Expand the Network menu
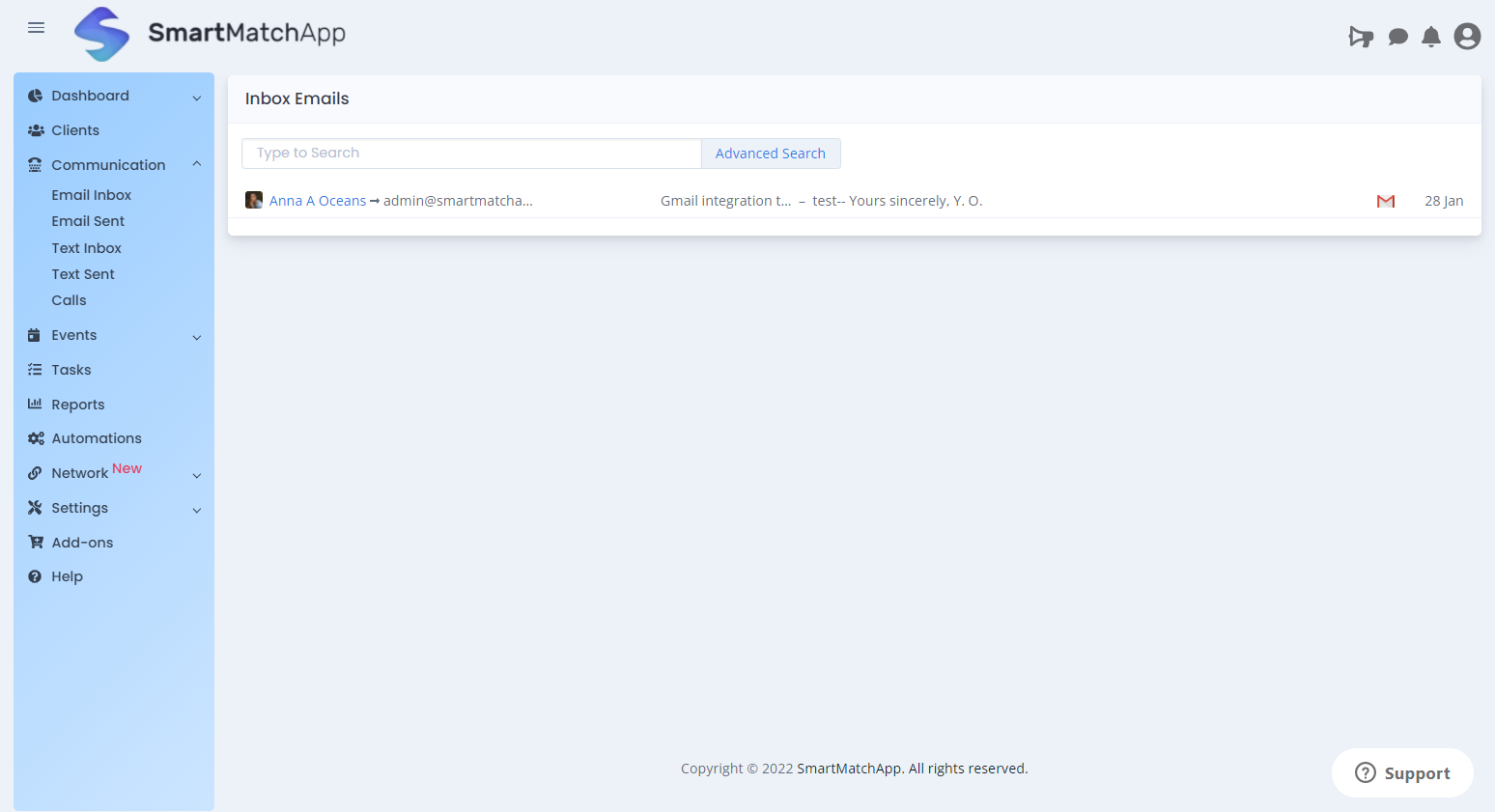This screenshot has height=812, width=1495. coord(197,475)
